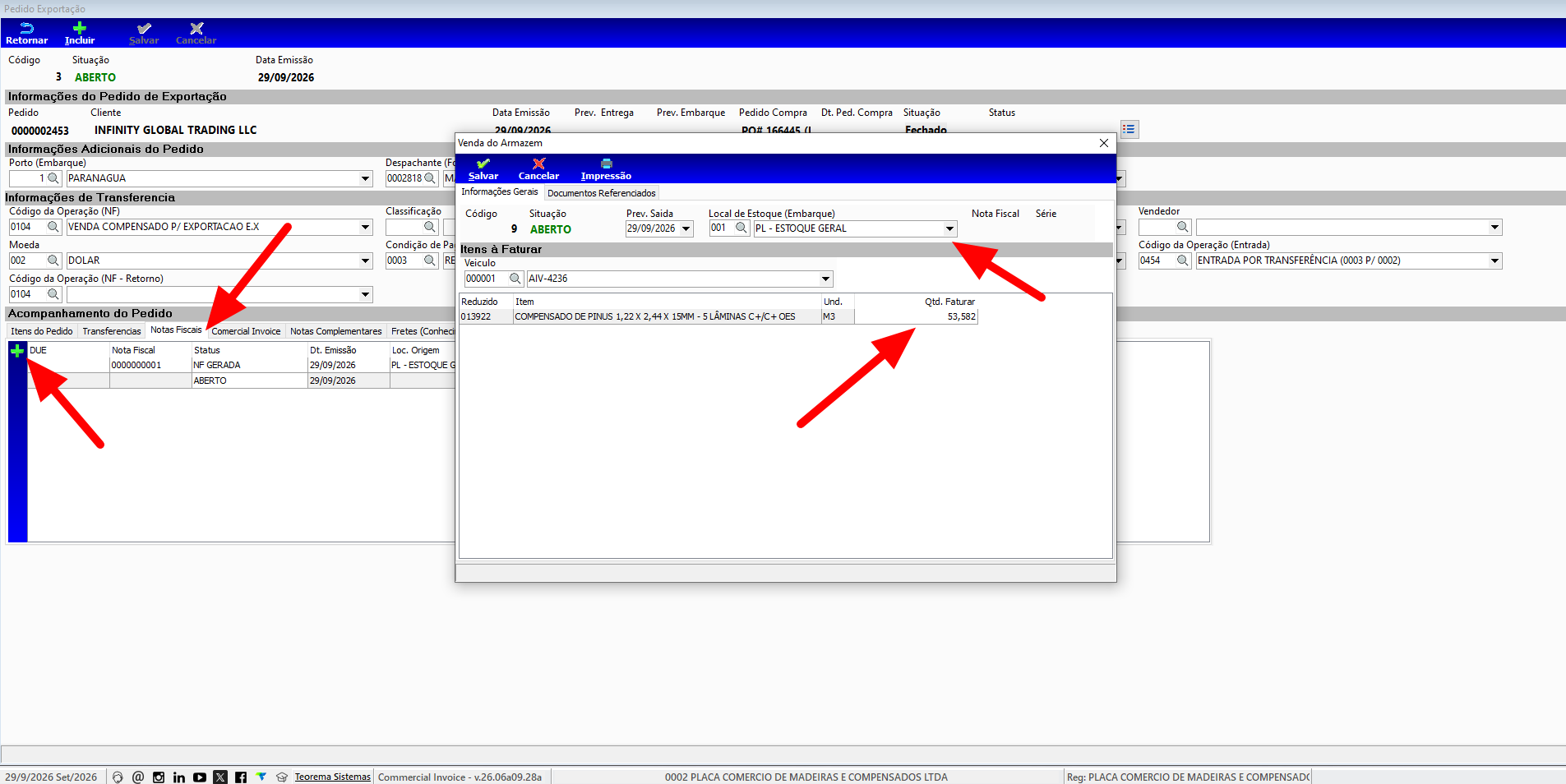The height and width of the screenshot is (784, 1566).
Task: Click the support headset icon in the status bar
Action: (118, 777)
